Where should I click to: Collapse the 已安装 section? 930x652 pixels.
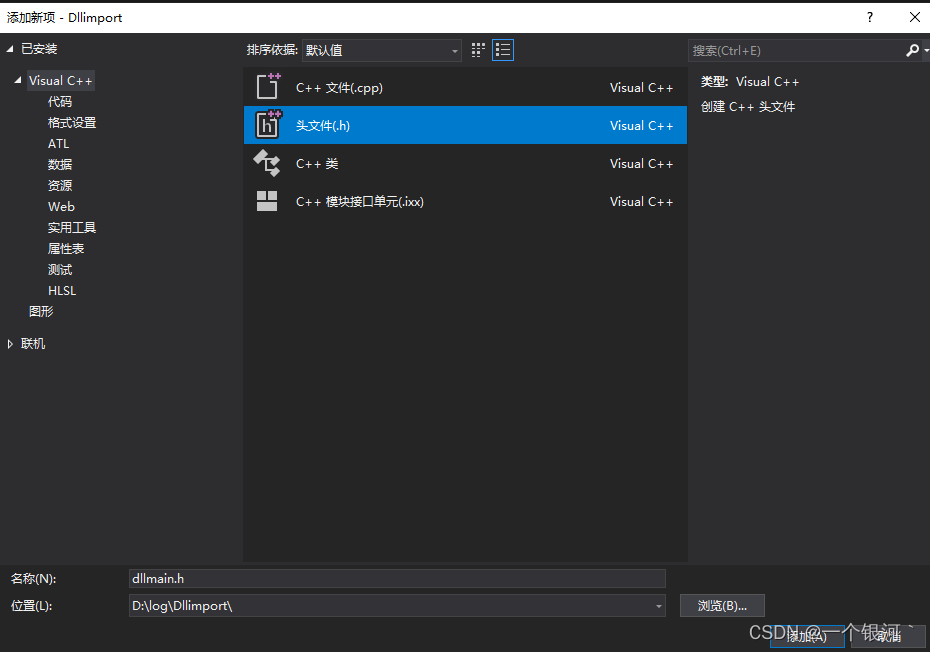click(10, 49)
